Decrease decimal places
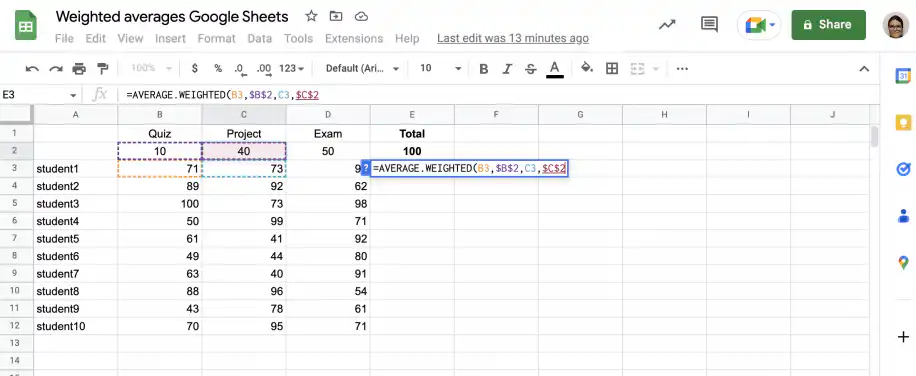 240,69
